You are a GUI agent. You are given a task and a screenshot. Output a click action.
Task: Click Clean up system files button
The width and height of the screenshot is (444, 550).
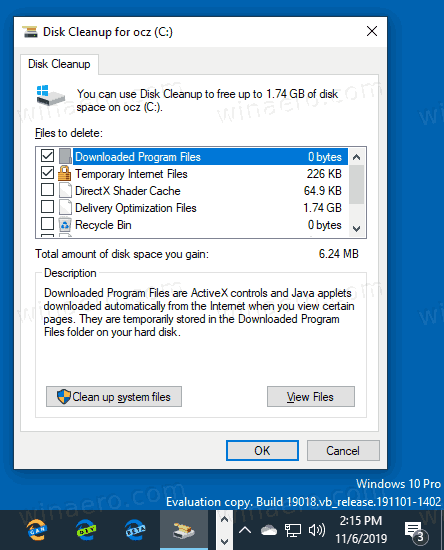point(114,397)
